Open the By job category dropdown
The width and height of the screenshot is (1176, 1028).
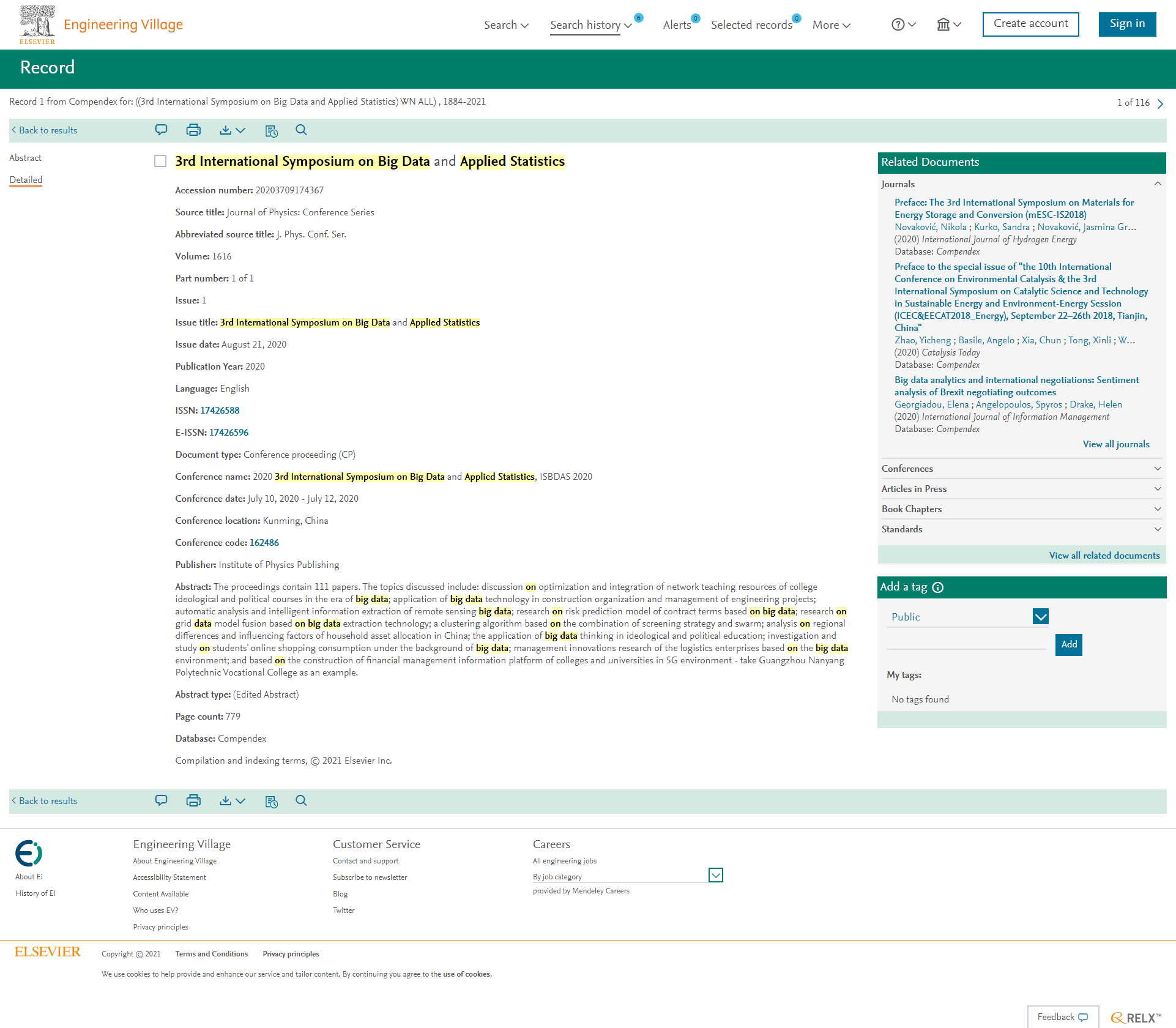(628, 876)
